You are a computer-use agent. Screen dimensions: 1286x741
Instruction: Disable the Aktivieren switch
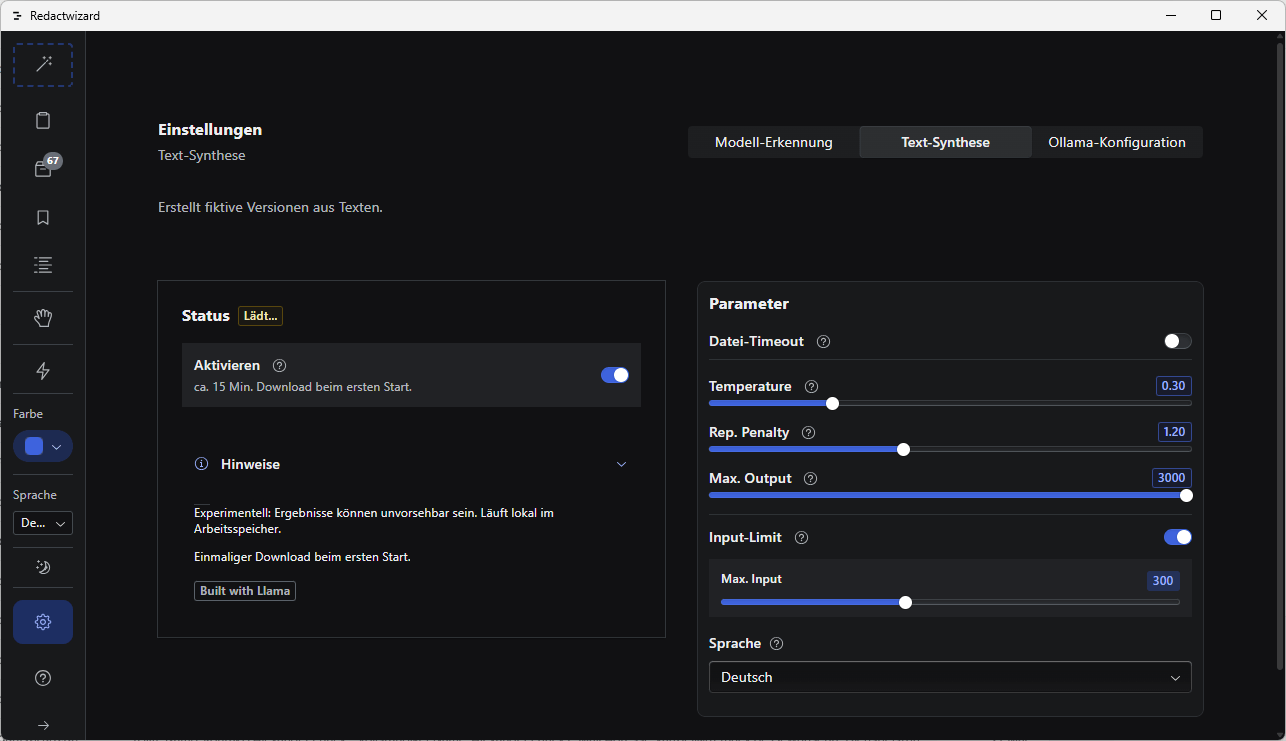(615, 375)
